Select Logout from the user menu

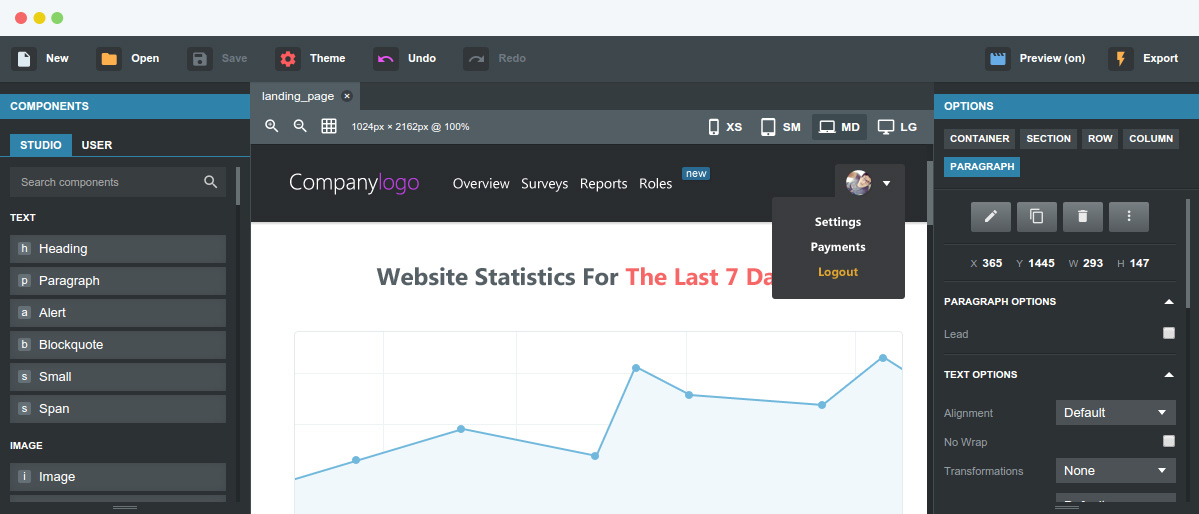tap(838, 272)
